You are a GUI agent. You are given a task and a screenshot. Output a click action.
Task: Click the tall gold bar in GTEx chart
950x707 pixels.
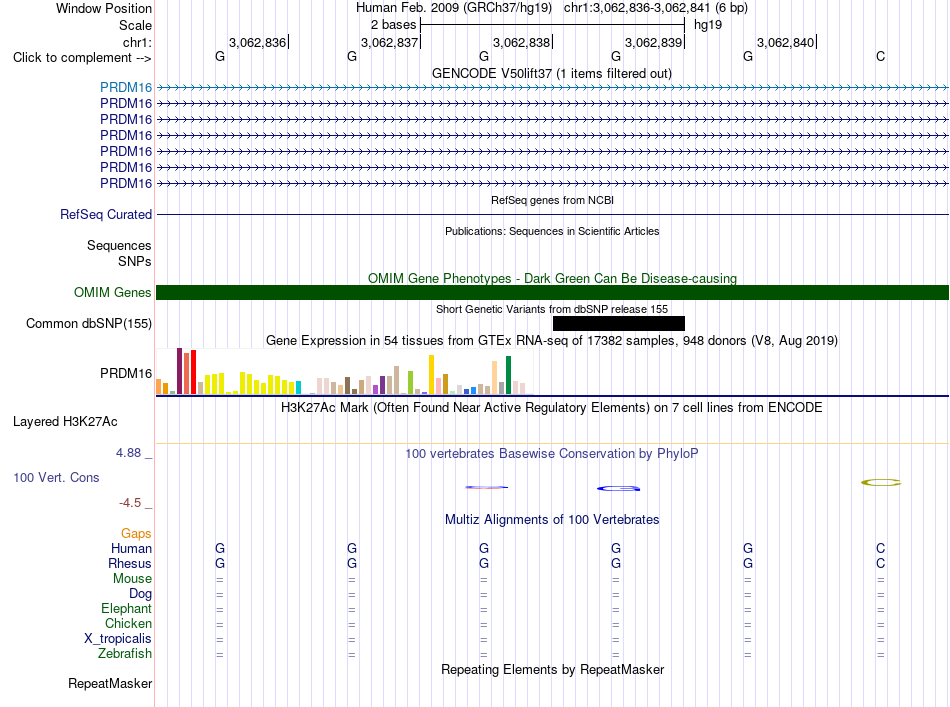(431, 374)
